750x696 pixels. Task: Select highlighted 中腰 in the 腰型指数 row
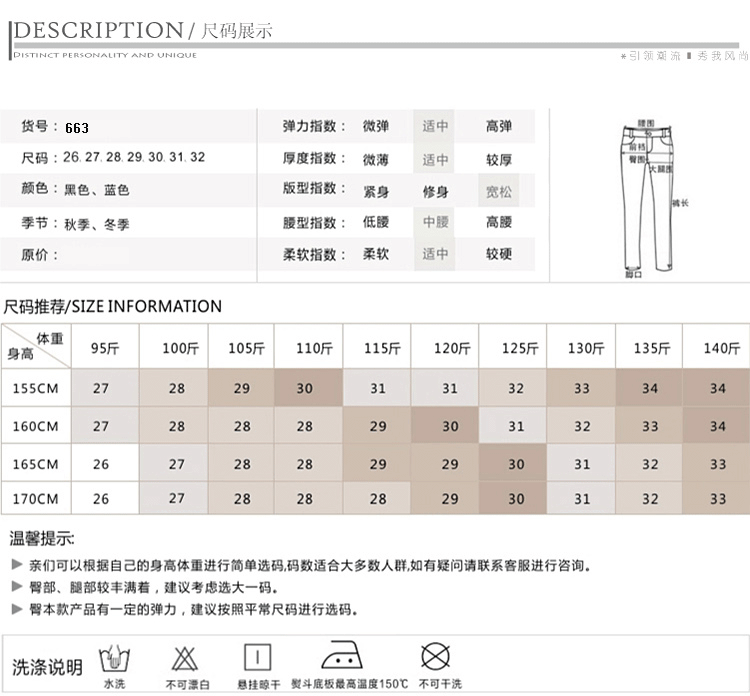pyautogui.click(x=435, y=222)
